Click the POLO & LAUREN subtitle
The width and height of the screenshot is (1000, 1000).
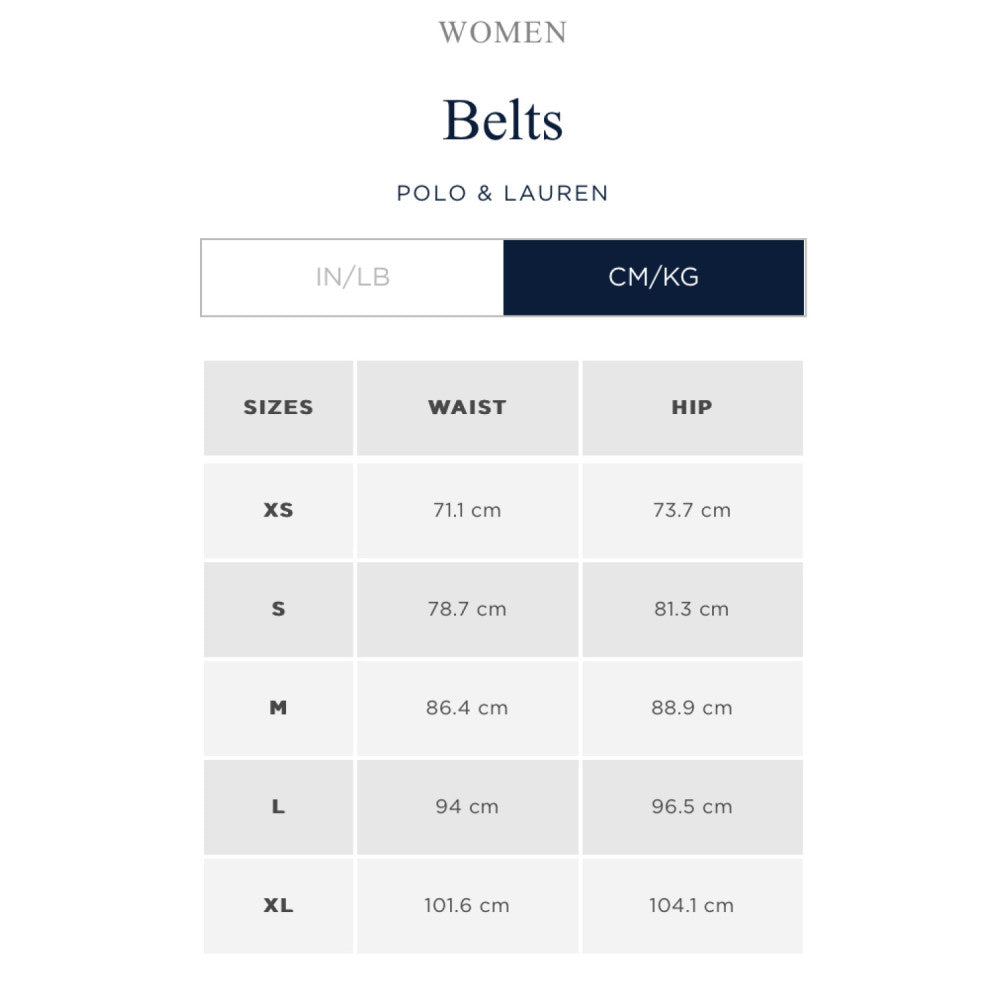tap(503, 193)
